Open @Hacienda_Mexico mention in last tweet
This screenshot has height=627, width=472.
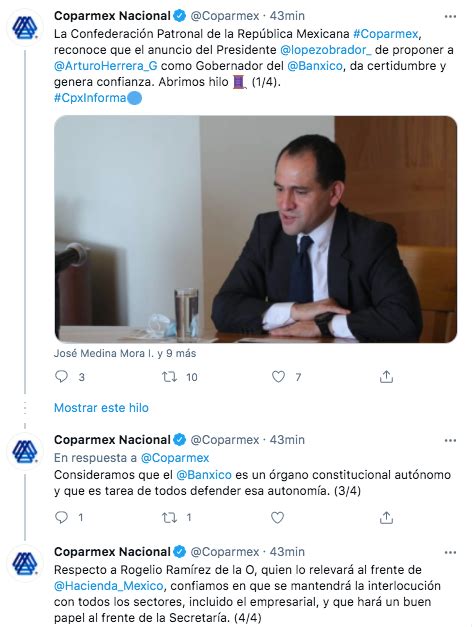108,586
